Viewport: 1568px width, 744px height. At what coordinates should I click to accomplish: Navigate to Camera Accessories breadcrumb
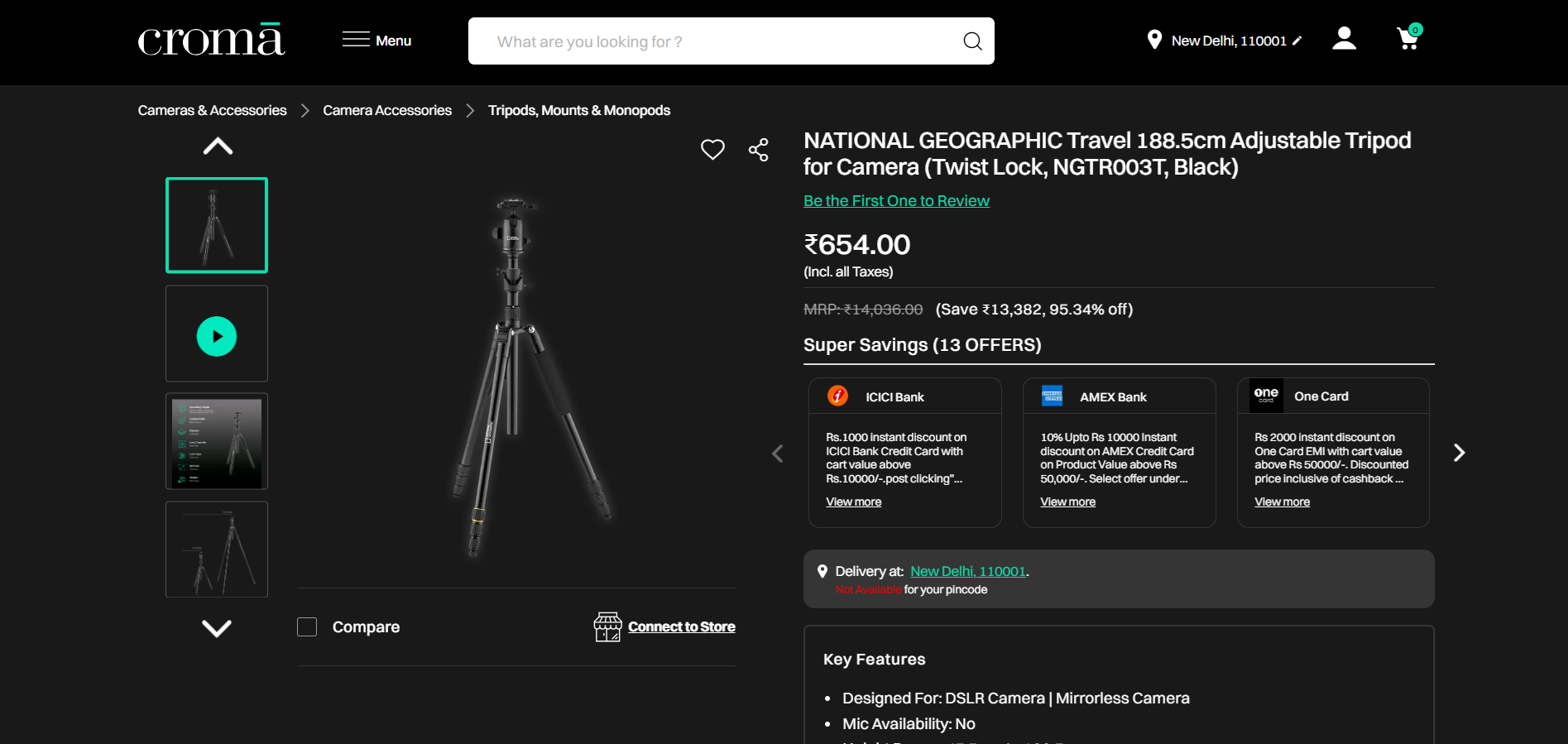point(387,110)
